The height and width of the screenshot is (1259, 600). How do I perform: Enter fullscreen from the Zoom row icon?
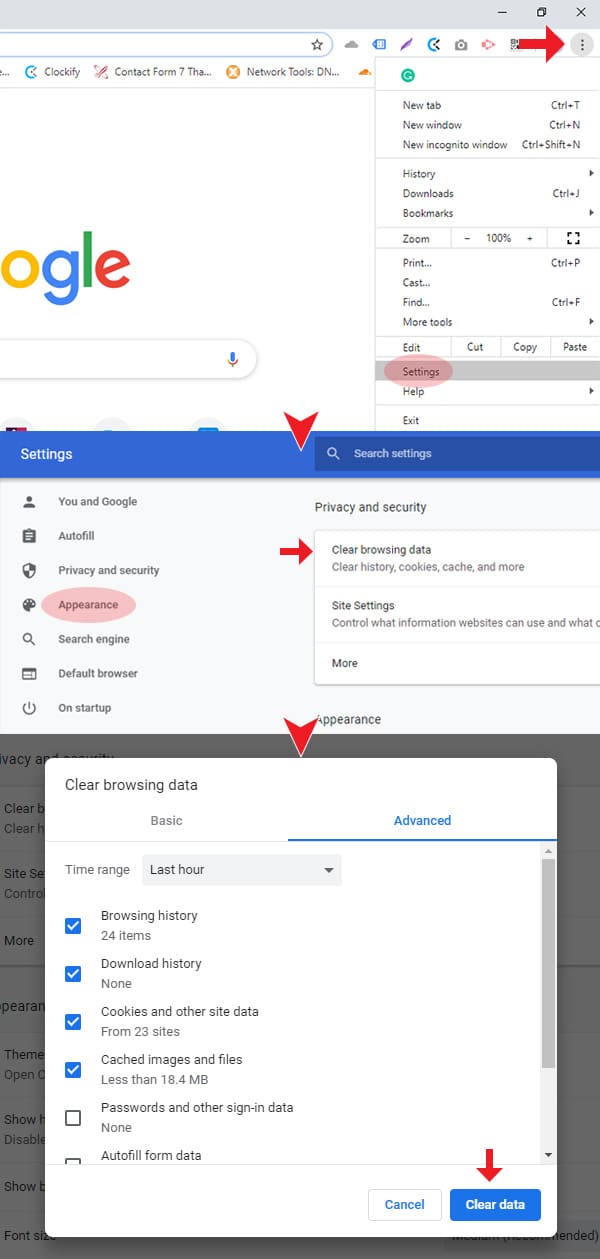[573, 238]
